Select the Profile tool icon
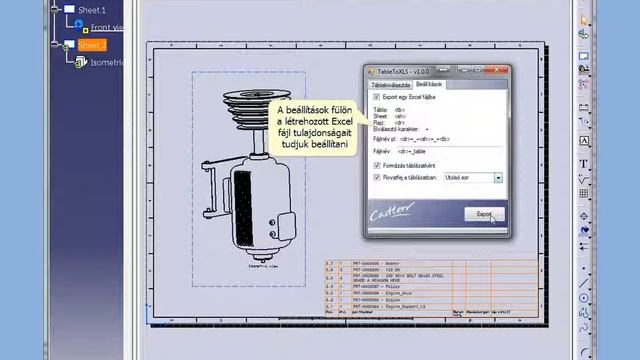640x360 pixels. (584, 313)
